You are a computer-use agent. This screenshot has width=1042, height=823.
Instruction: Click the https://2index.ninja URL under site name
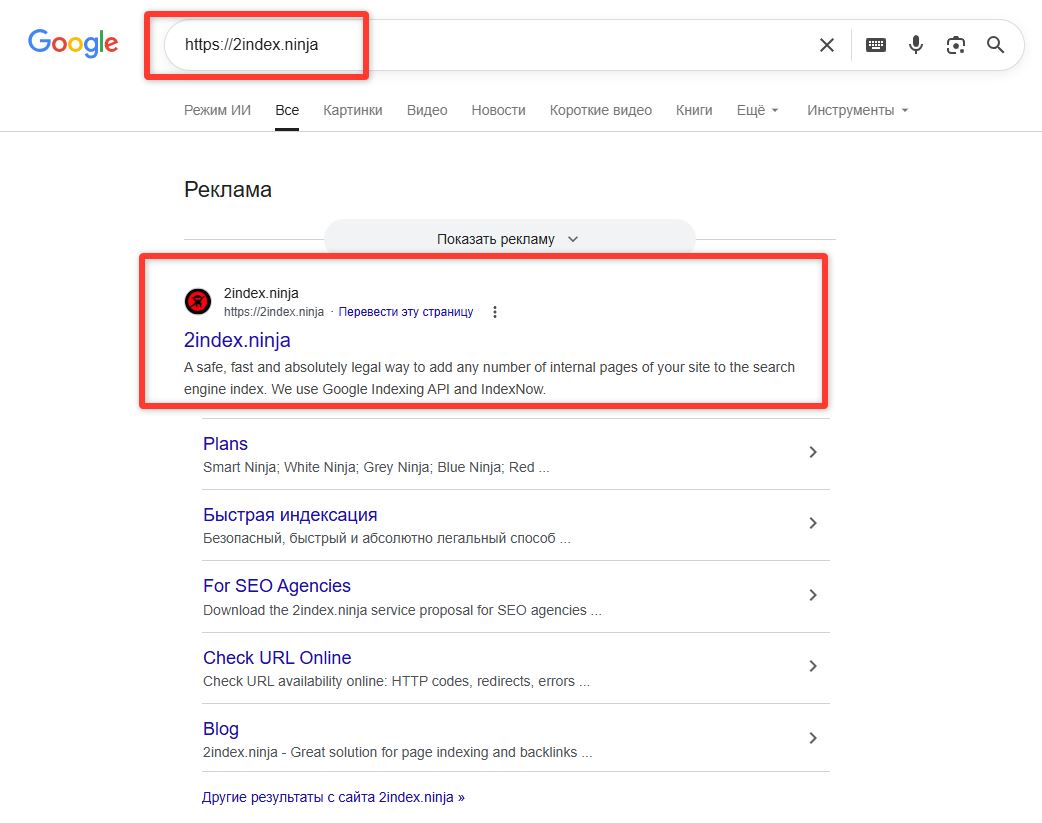click(x=274, y=312)
